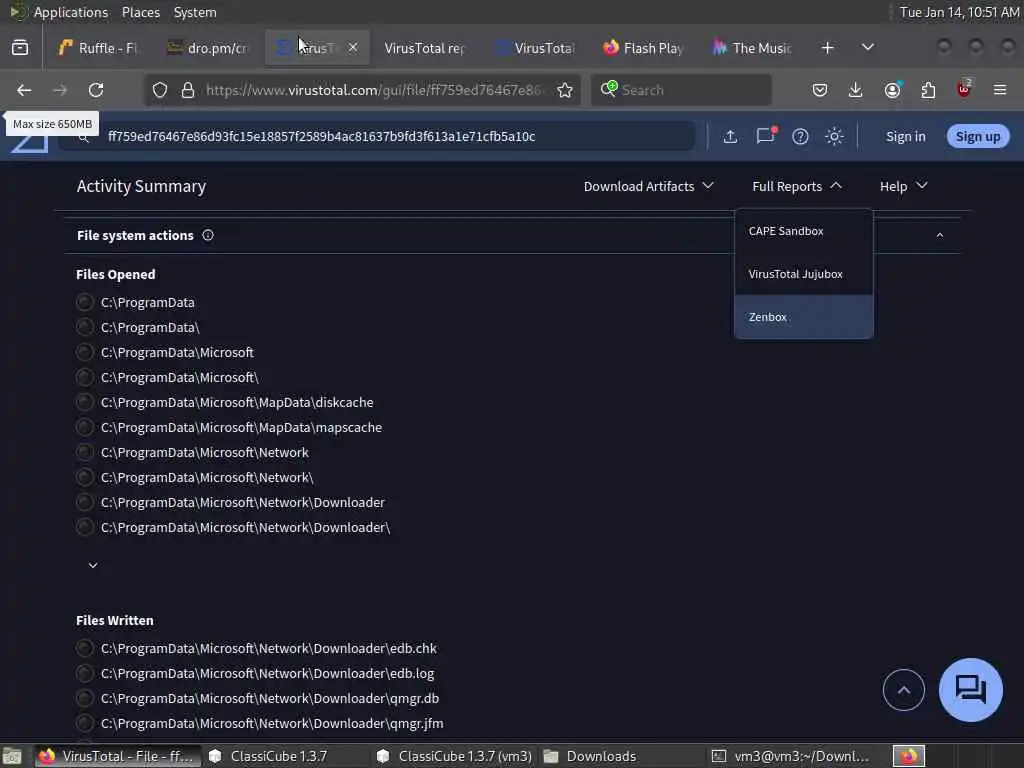
Task: Open Firefox View icon at tab bar start
Action: pyautogui.click(x=20, y=48)
